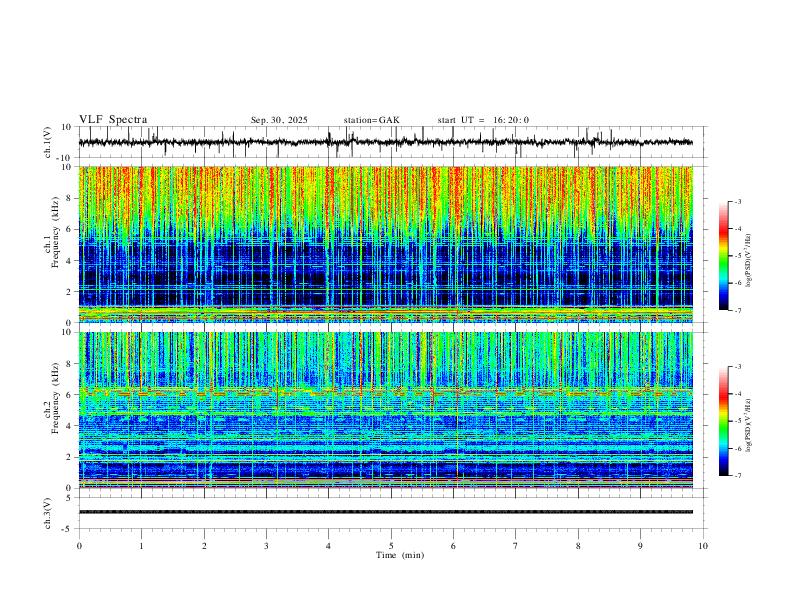792x612 pixels.
Task: Click the ch.3 voltage trace strip
Action: click(385, 512)
